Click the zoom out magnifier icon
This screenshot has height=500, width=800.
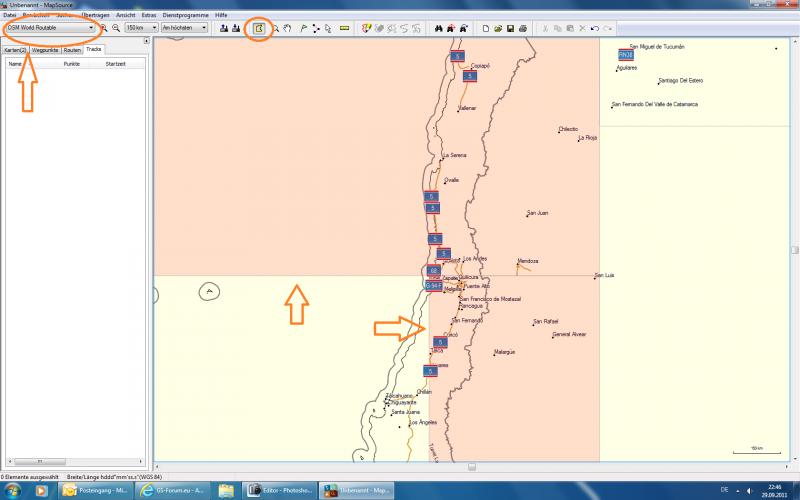point(115,28)
